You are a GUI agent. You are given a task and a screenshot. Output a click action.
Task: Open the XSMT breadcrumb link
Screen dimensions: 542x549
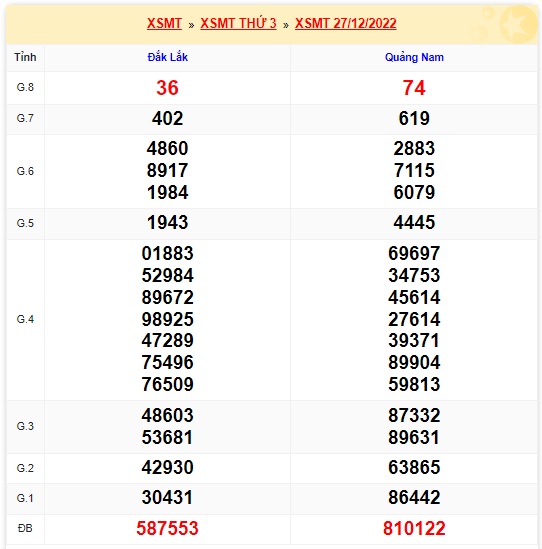tap(164, 23)
